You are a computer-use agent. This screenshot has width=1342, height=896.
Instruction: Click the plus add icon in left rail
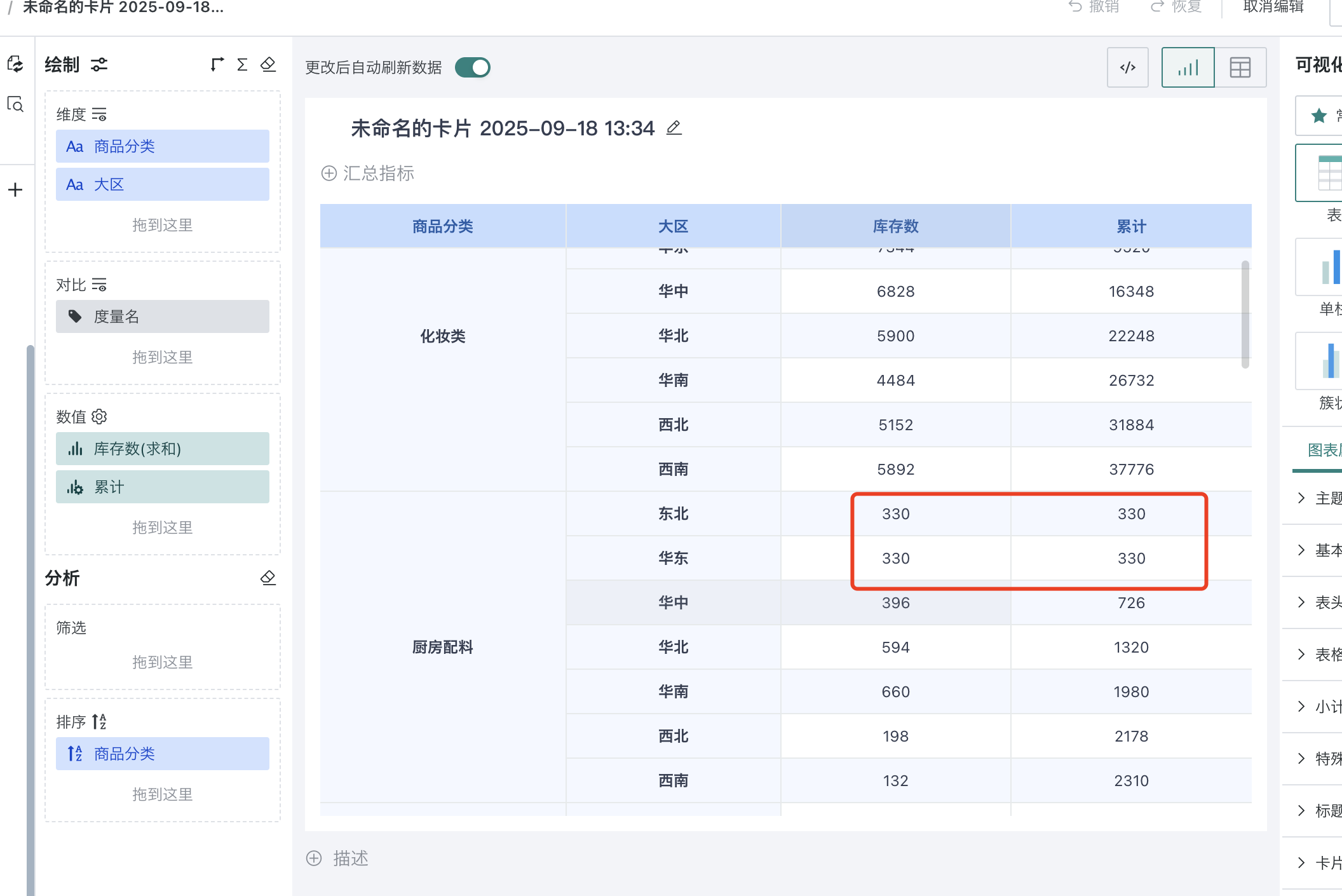pos(15,189)
